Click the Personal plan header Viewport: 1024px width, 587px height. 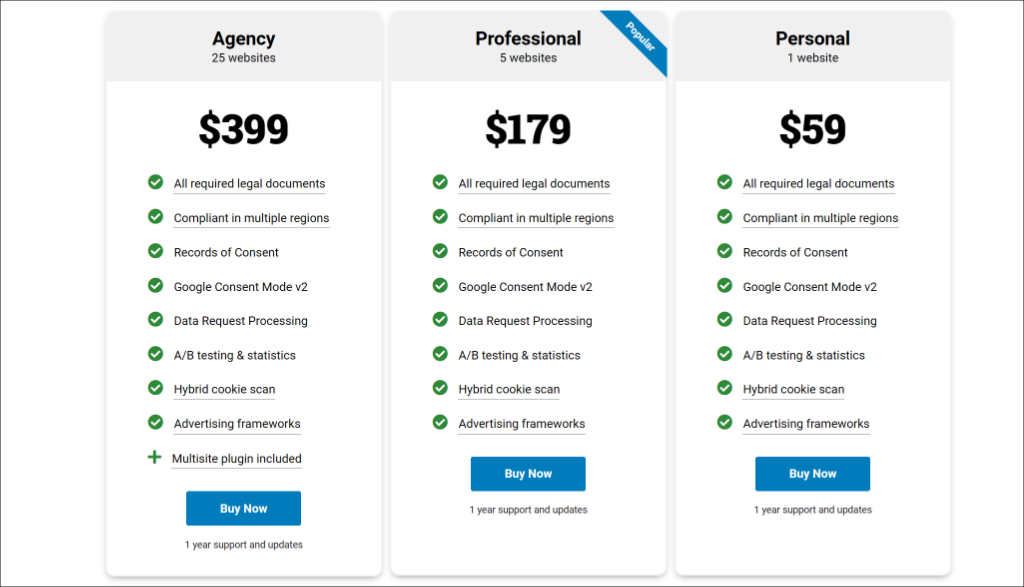812,38
